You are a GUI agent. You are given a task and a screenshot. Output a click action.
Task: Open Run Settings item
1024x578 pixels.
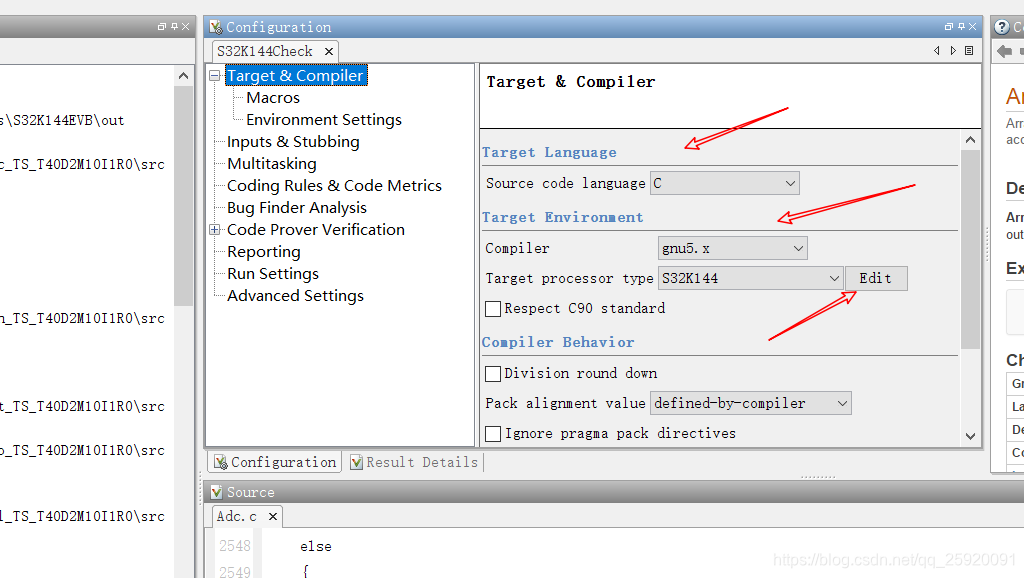pyautogui.click(x=273, y=274)
